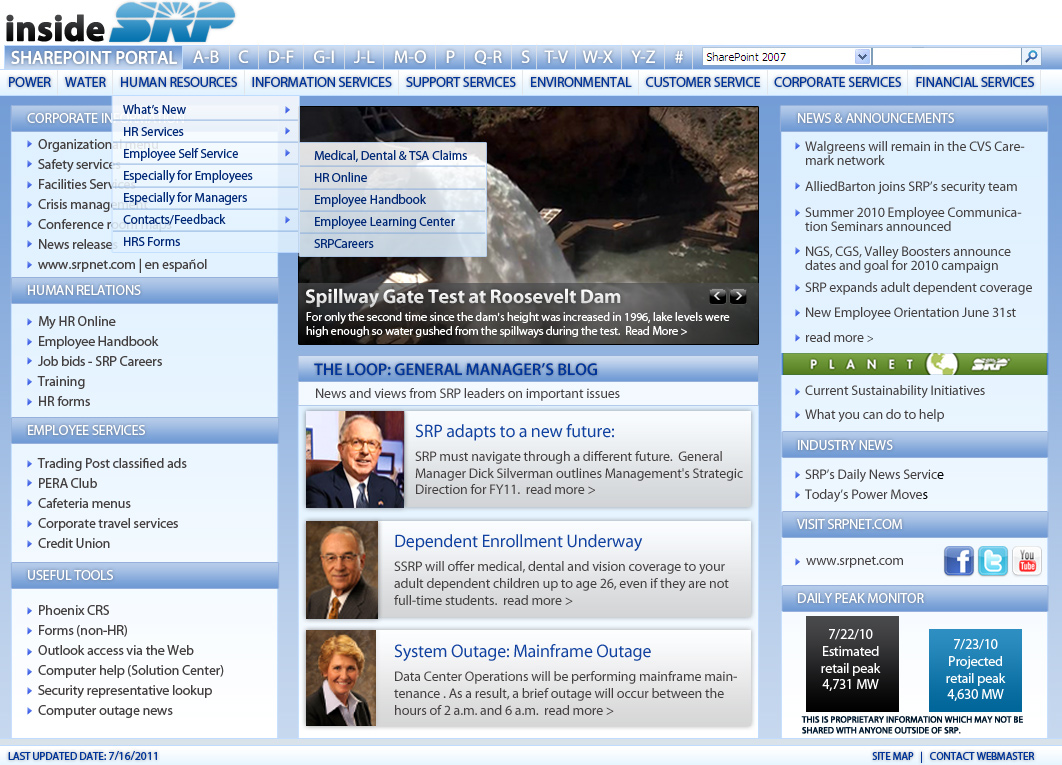Viewport: 1062px width, 765px height.
Task: Choose Medical, Dental & TSA Claims
Action: 392,155
